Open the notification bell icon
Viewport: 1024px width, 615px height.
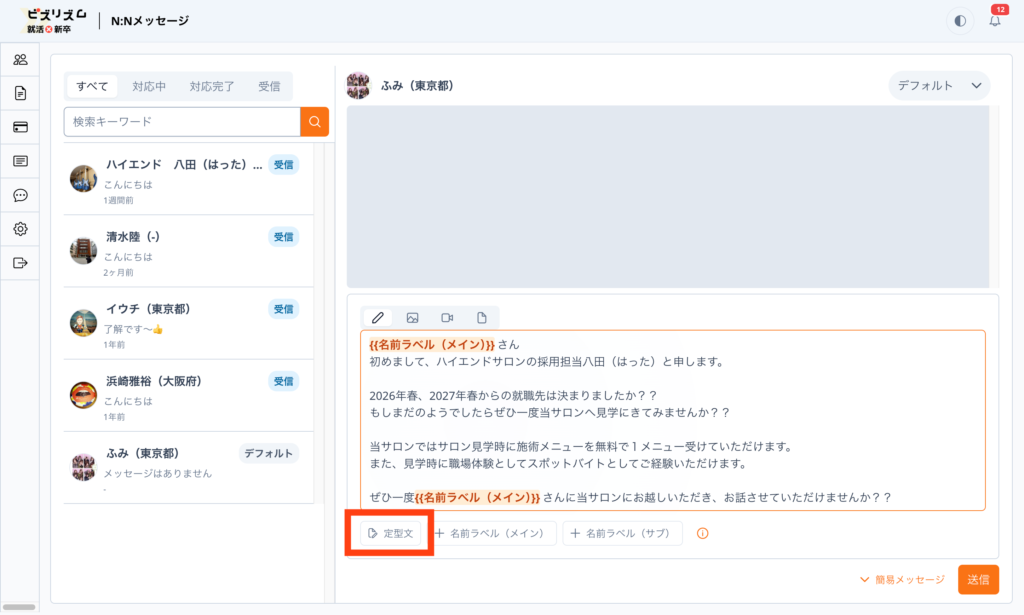pyautogui.click(x=994, y=21)
